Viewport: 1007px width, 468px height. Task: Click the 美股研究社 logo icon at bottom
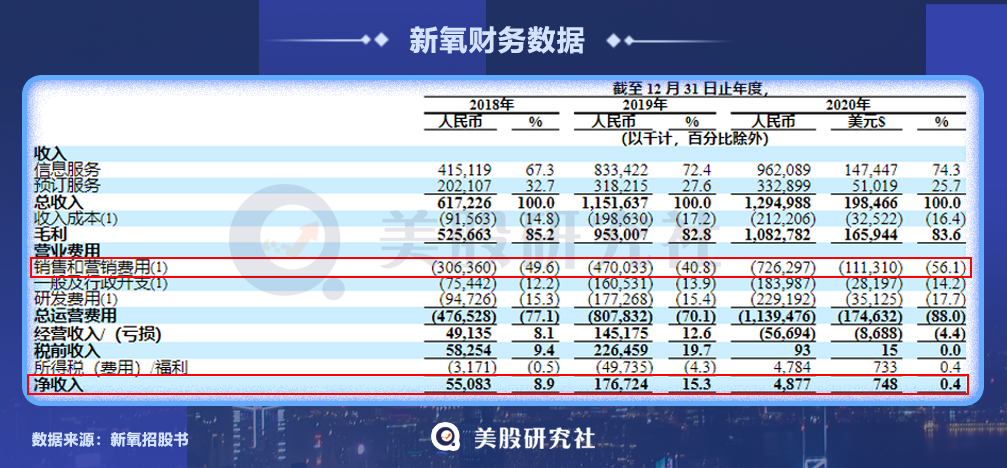pos(445,437)
